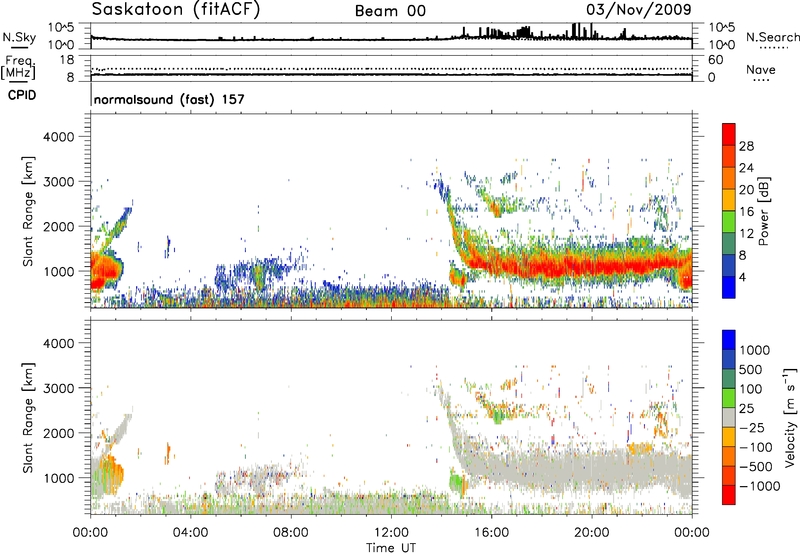Image resolution: width=800 pixels, height=554 pixels.
Task: Click the "16" label on Power colorbar
Action: click(746, 212)
